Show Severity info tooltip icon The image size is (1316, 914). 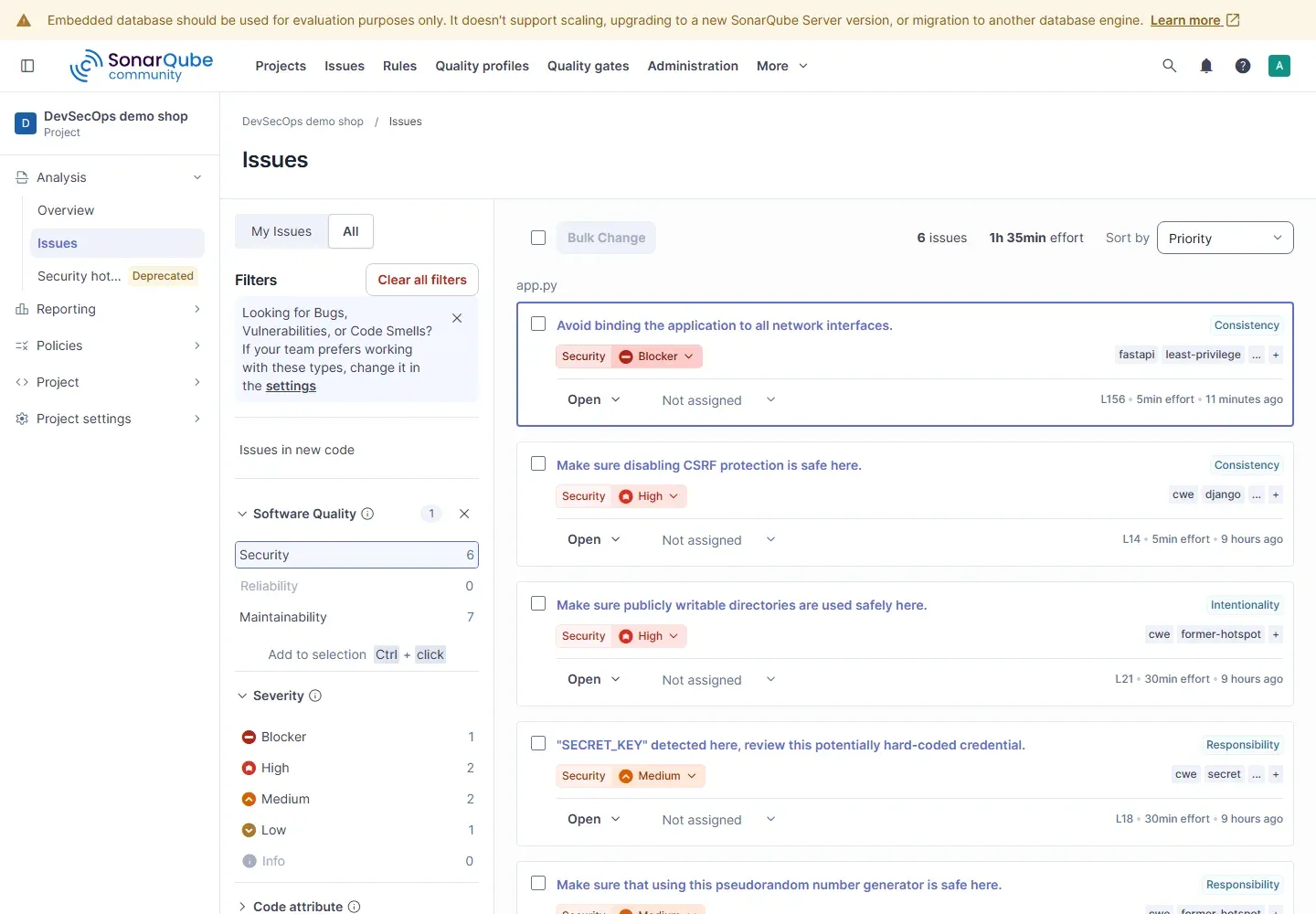click(315, 696)
